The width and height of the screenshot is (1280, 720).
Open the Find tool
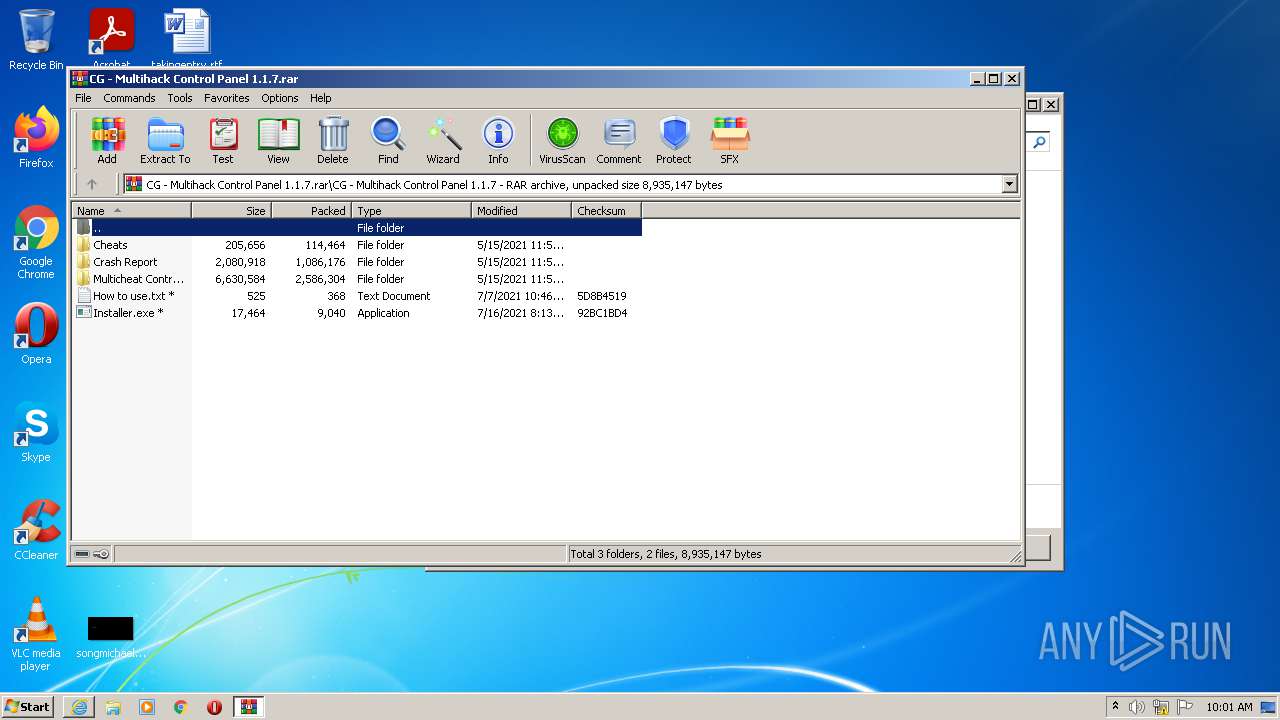(x=388, y=141)
